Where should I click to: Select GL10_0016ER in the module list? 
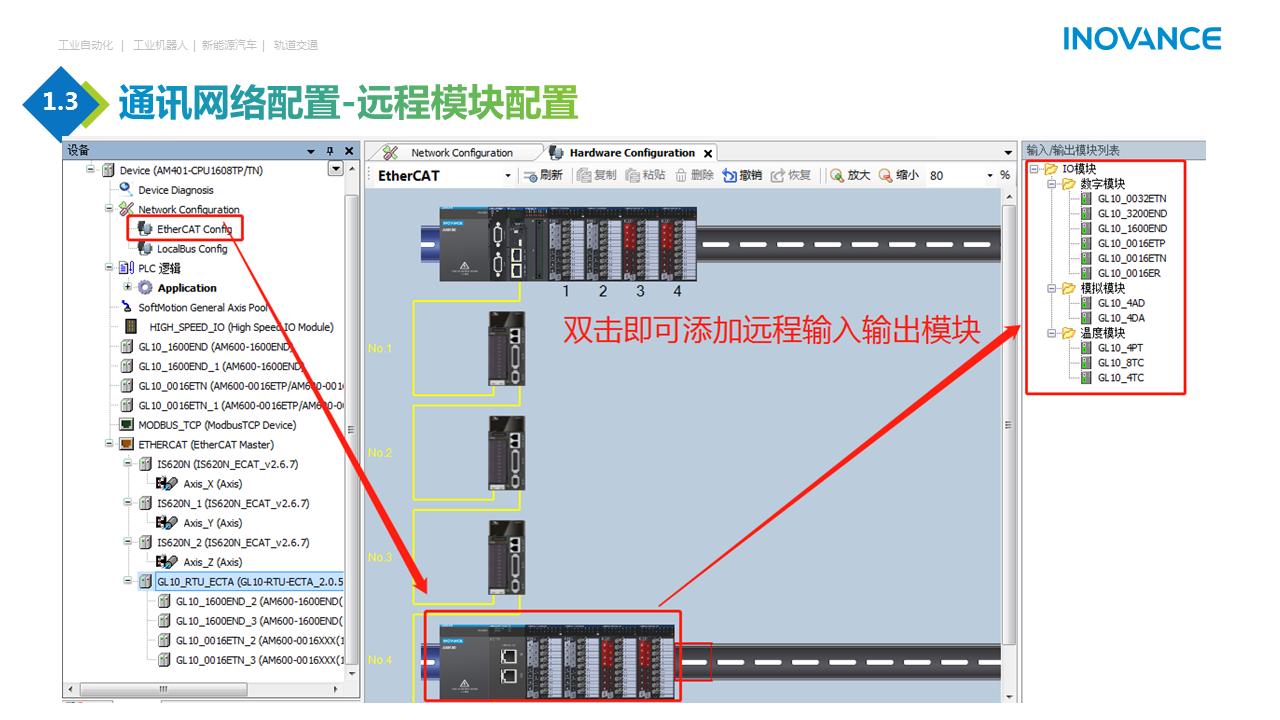1129,273
